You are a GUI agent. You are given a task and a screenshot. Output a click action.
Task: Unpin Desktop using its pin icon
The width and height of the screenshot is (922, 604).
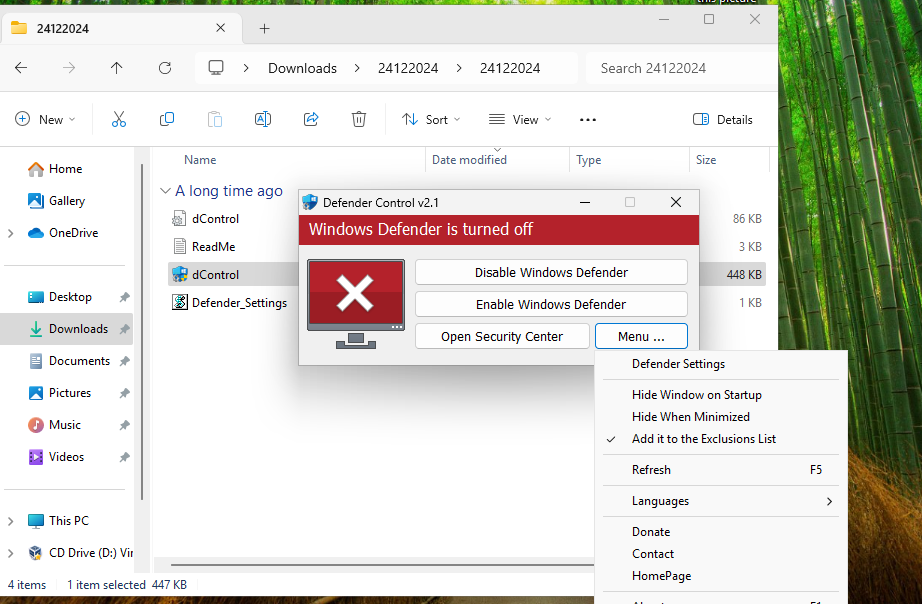click(124, 297)
